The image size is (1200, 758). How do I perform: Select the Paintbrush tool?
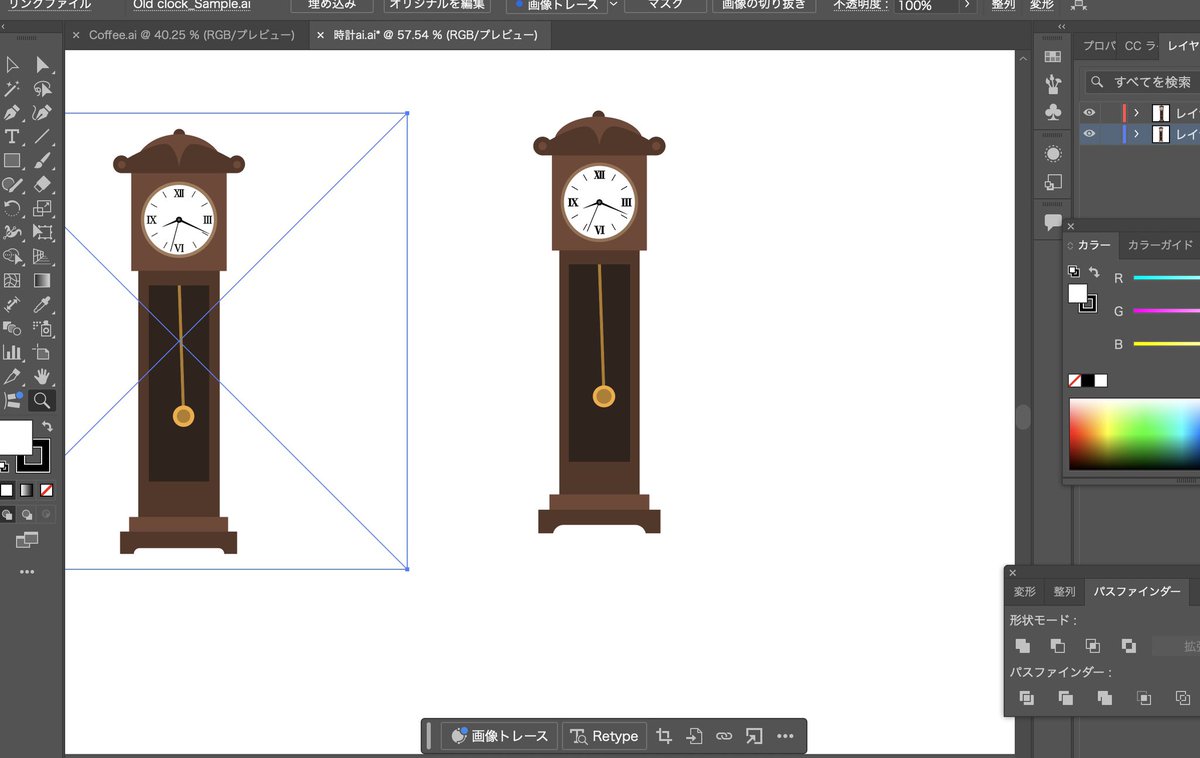(42, 161)
